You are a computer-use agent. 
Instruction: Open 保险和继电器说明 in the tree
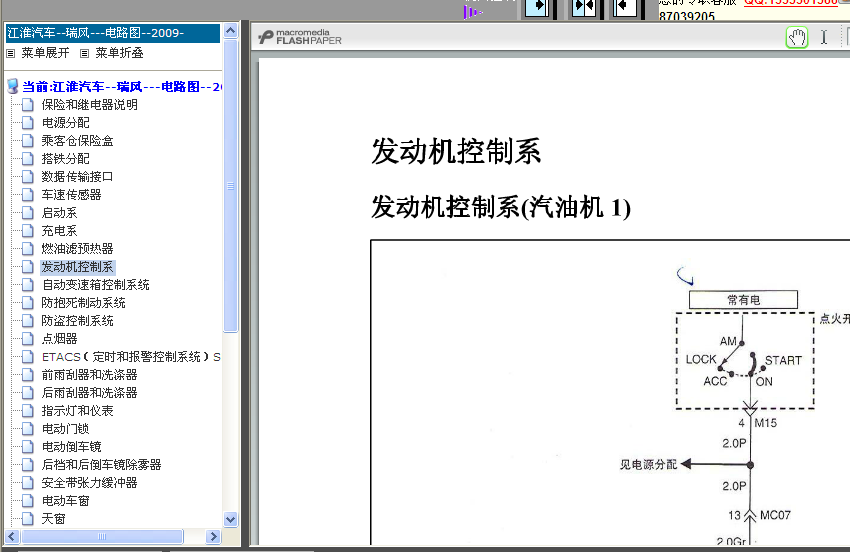tap(89, 105)
